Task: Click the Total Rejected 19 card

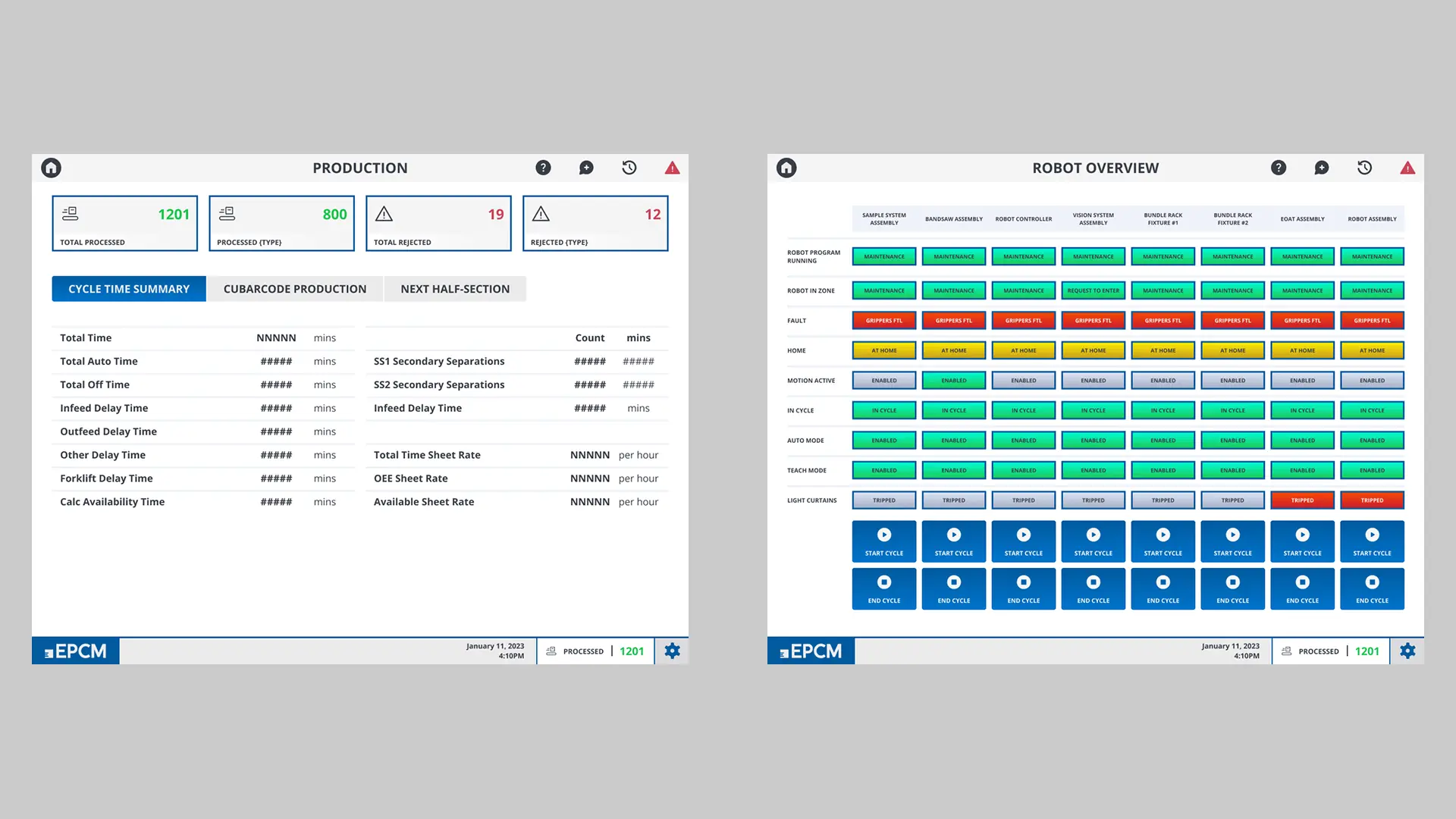Action: 438,224
